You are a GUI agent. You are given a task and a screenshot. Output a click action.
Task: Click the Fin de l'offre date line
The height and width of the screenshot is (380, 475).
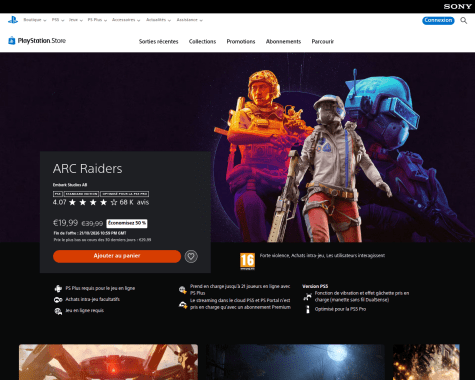pyautogui.click(x=90, y=233)
